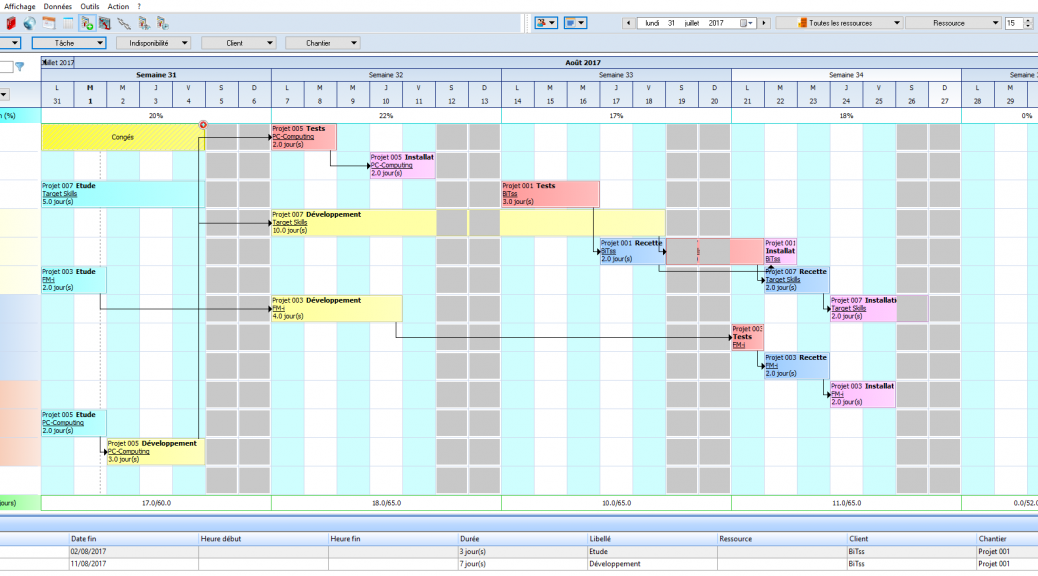Select the Projet 003 Développement task
The image size is (1038, 576).
(x=336, y=308)
